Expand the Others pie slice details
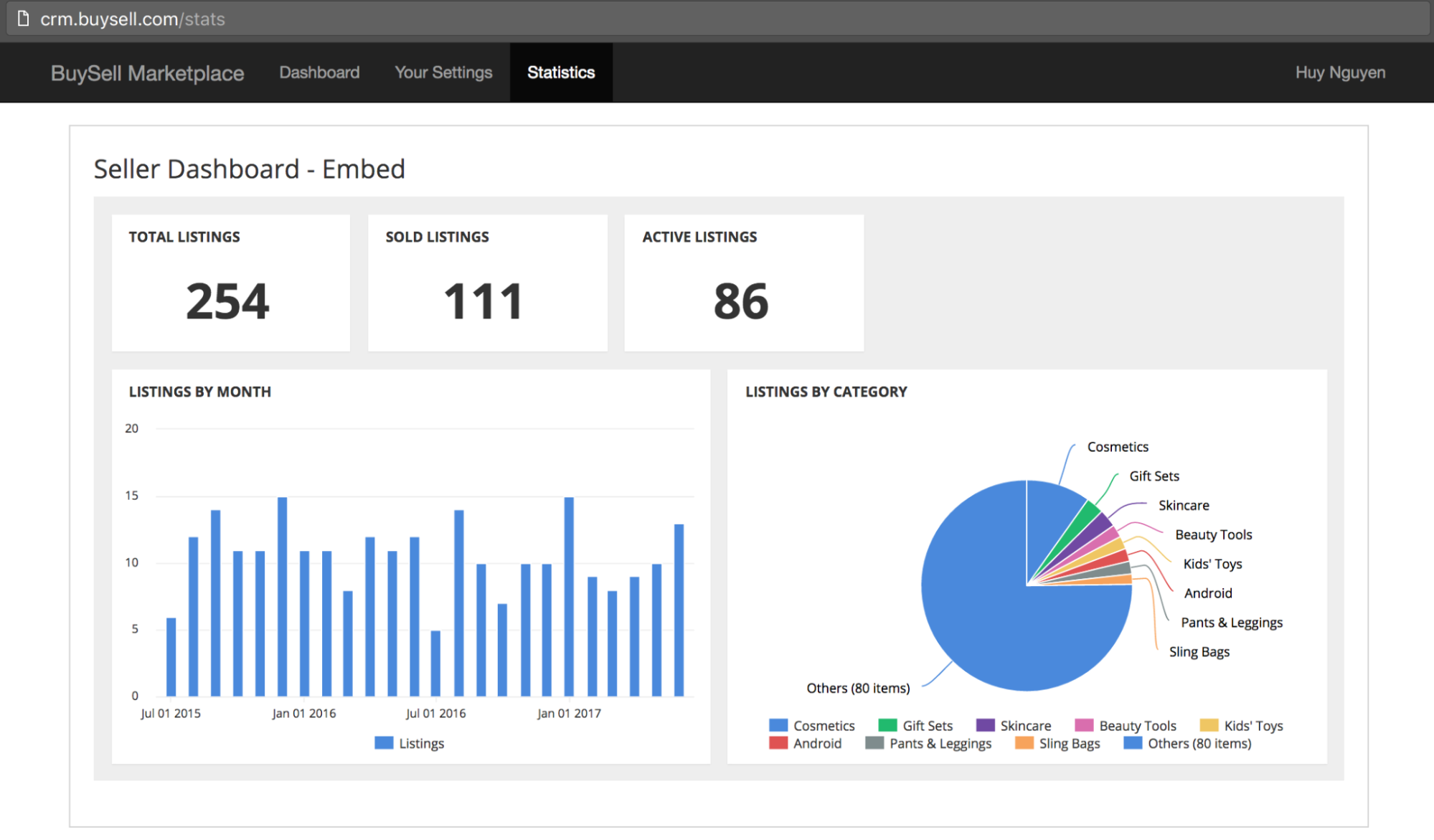This screenshot has height=840, width=1434. tap(858, 687)
